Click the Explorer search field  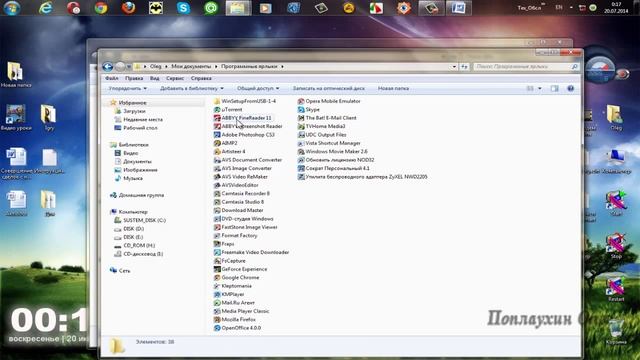click(x=526, y=66)
